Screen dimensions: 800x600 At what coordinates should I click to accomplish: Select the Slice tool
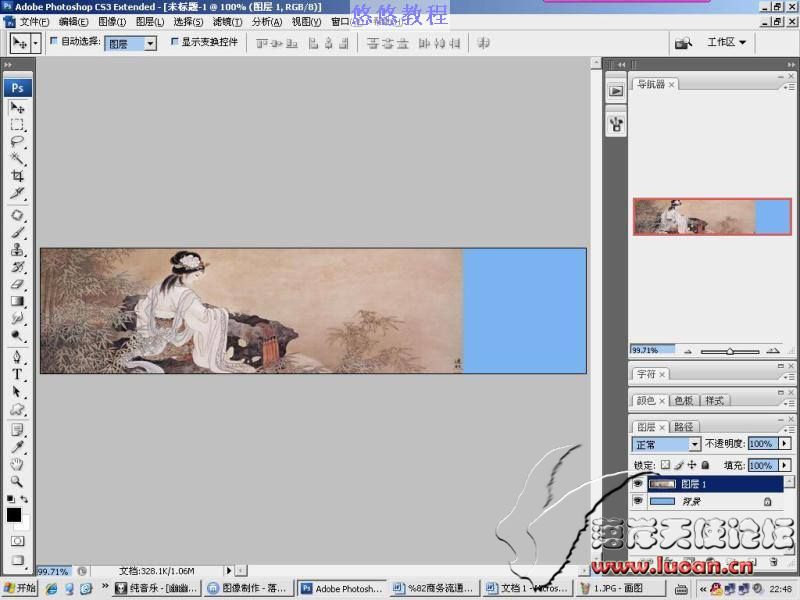17,193
